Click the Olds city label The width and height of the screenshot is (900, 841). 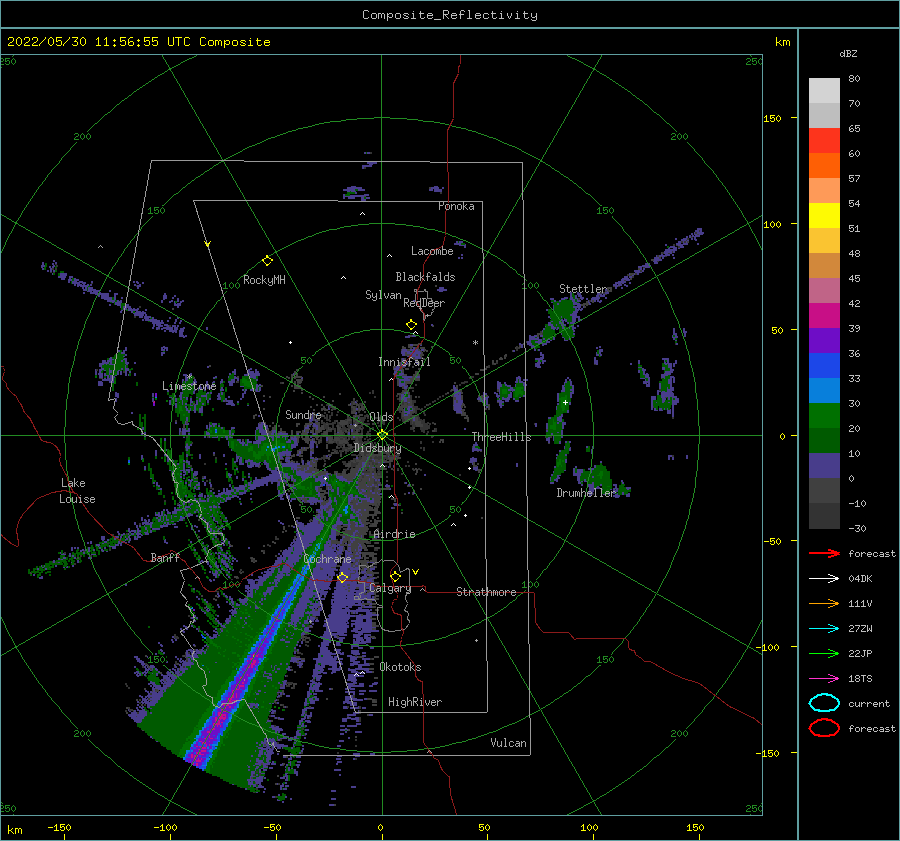pyautogui.click(x=381, y=417)
